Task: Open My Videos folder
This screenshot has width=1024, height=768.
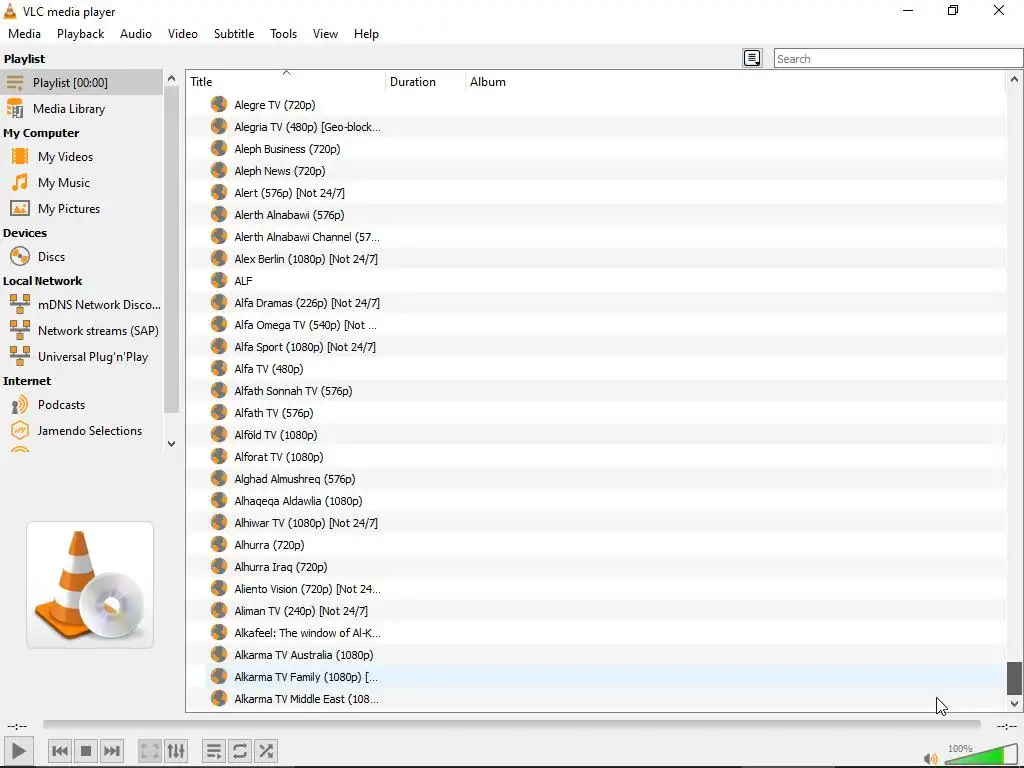Action: pos(81,157)
